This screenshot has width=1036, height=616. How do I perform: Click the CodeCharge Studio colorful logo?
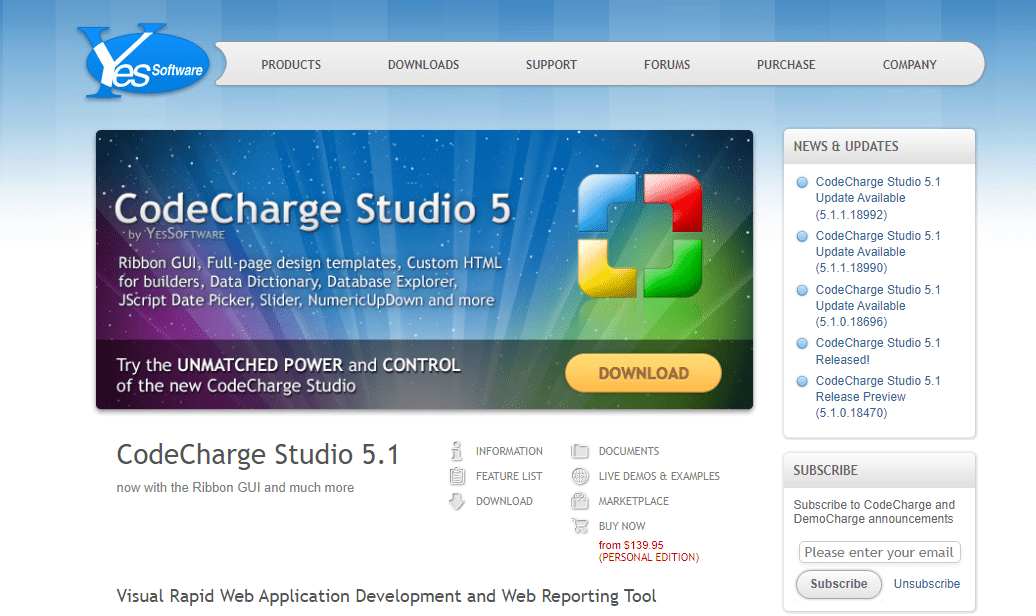tap(640, 235)
